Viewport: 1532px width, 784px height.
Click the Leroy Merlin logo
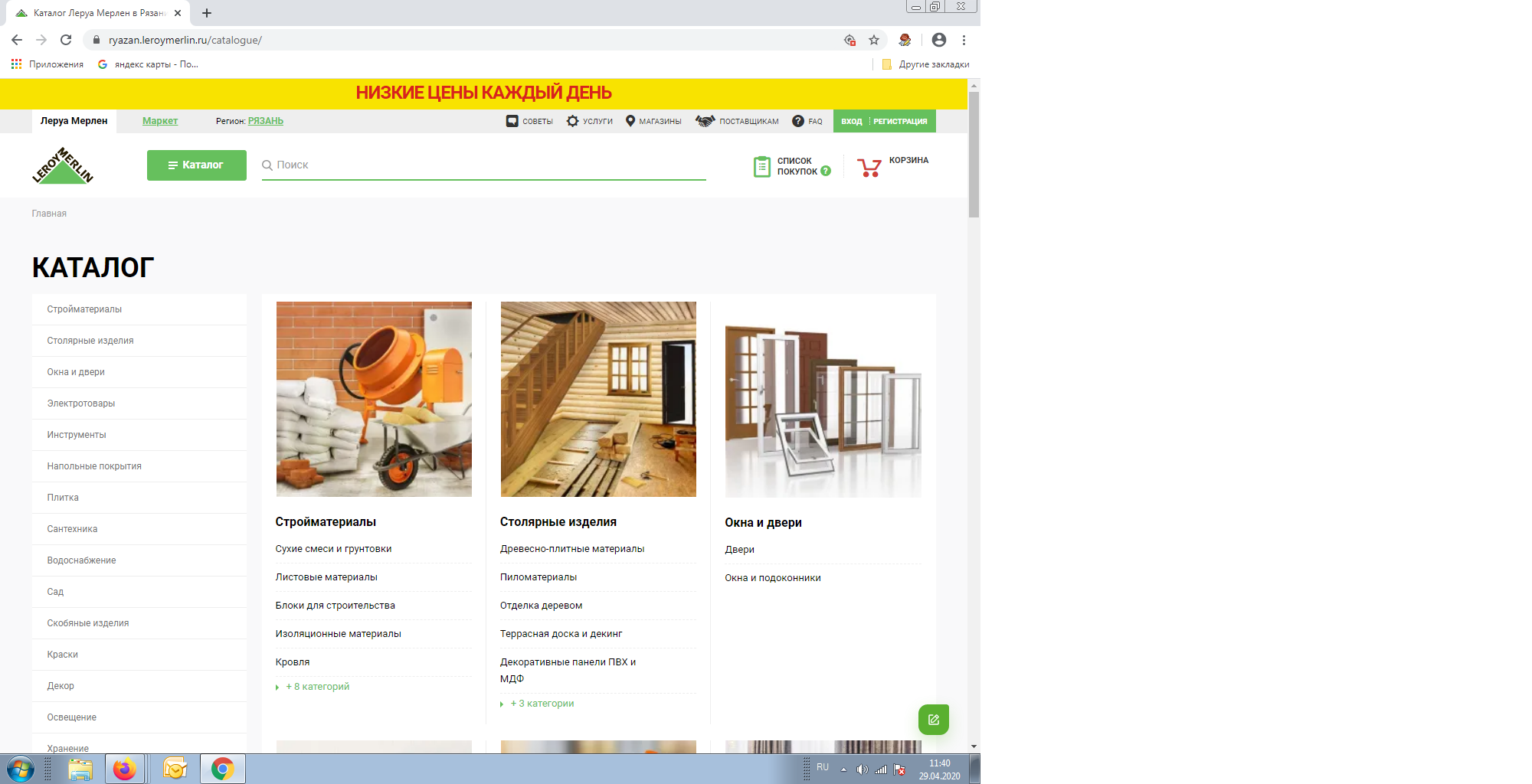[63, 165]
